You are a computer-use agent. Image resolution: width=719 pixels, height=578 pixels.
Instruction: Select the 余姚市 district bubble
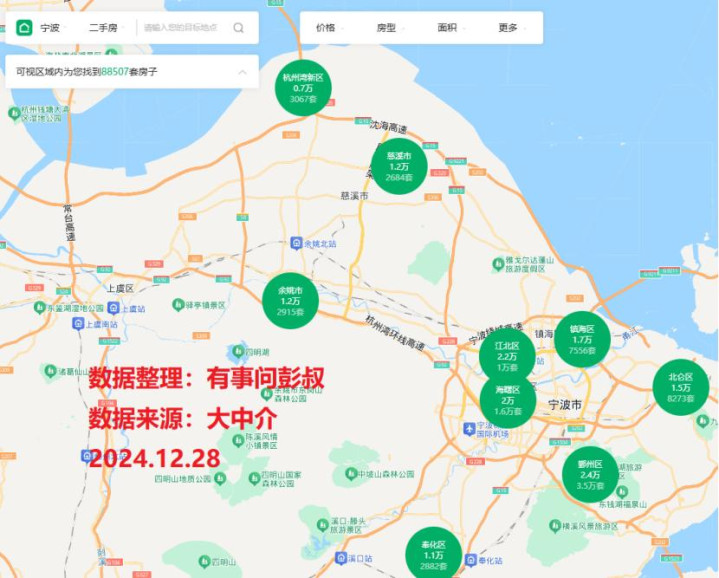[290, 301]
